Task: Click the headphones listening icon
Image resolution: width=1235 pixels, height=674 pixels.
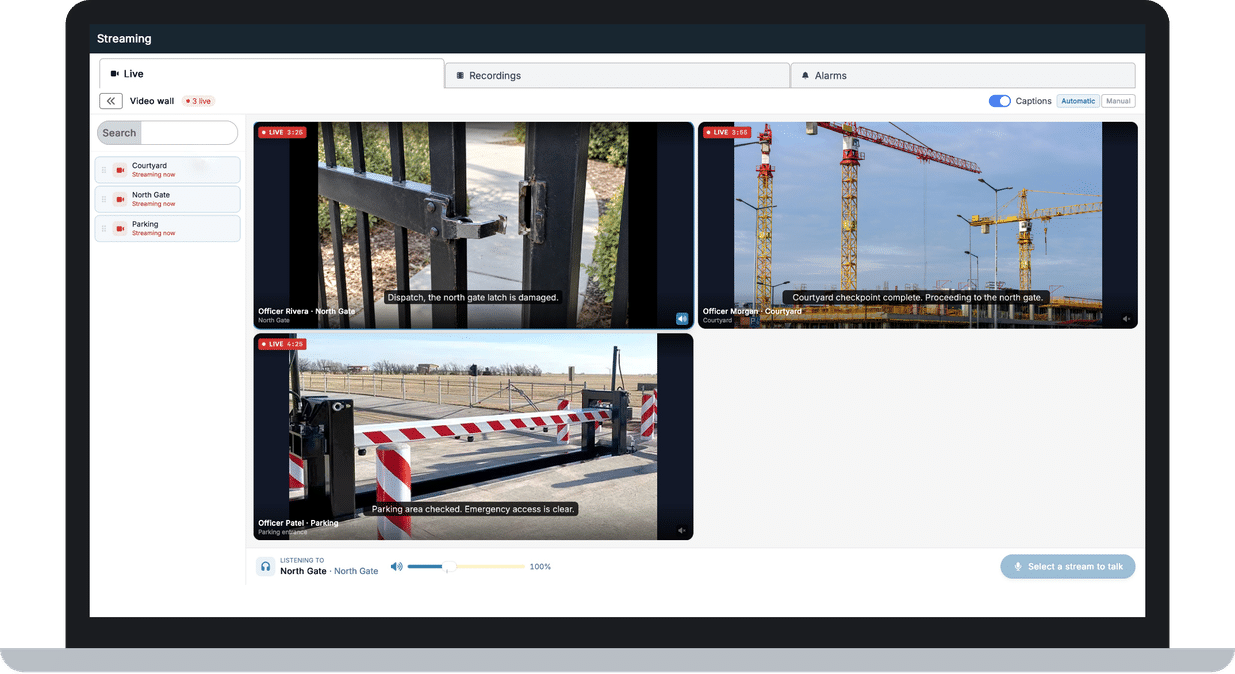Action: [266, 566]
